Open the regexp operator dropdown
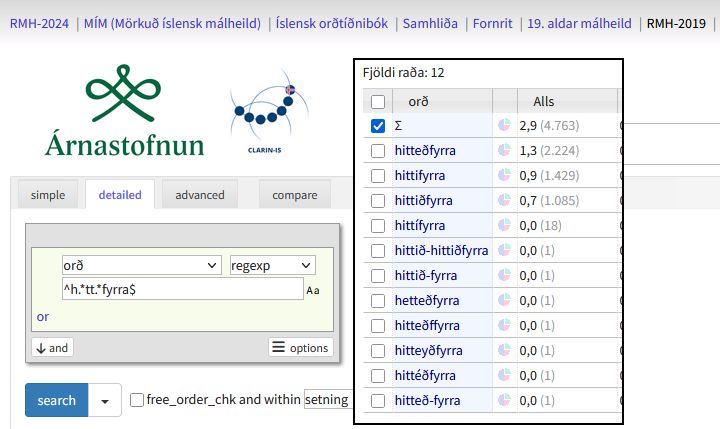The height and width of the screenshot is (429, 720). [x=273, y=265]
